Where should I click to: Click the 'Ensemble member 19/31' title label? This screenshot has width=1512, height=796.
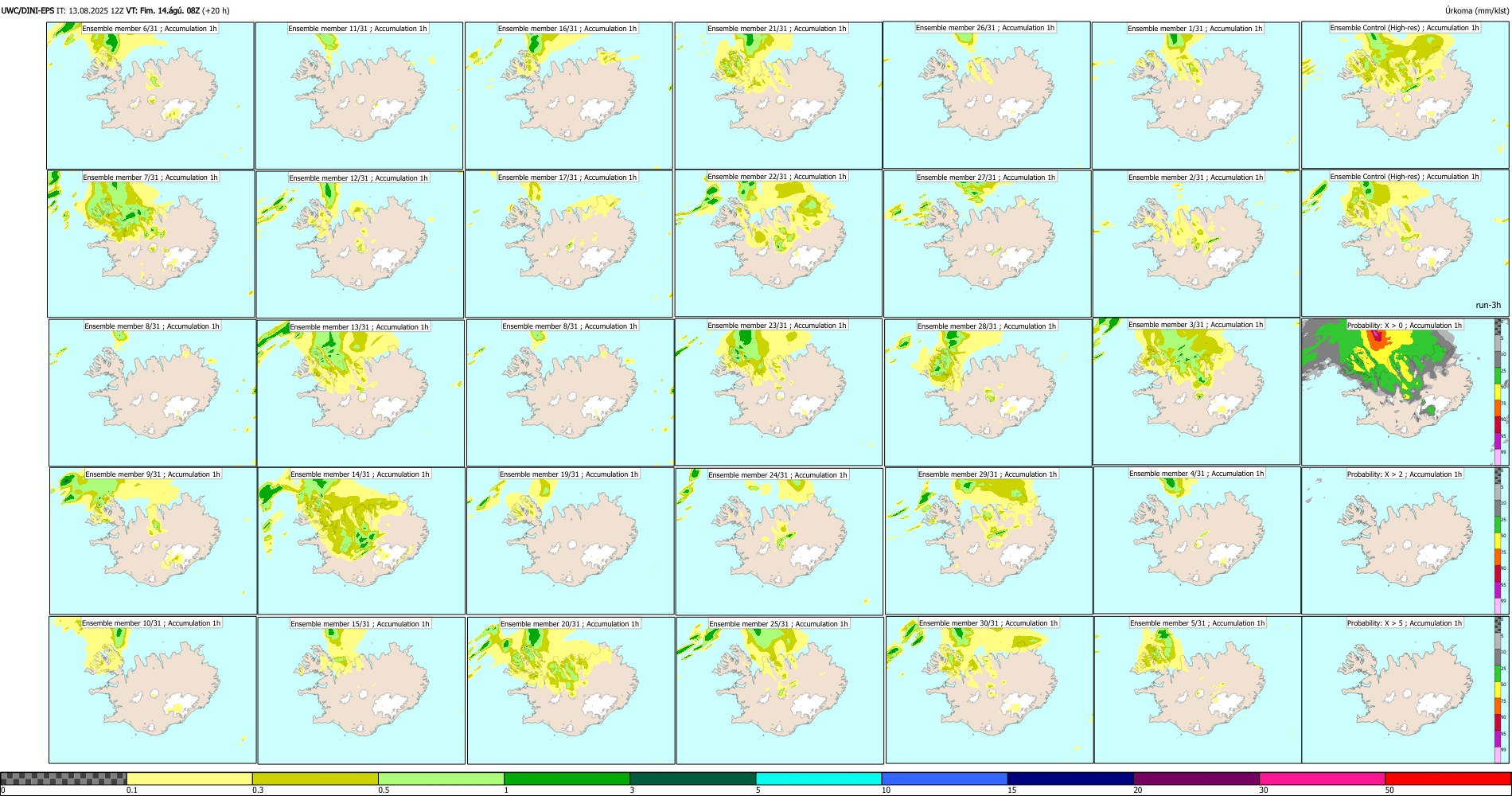[569, 474]
